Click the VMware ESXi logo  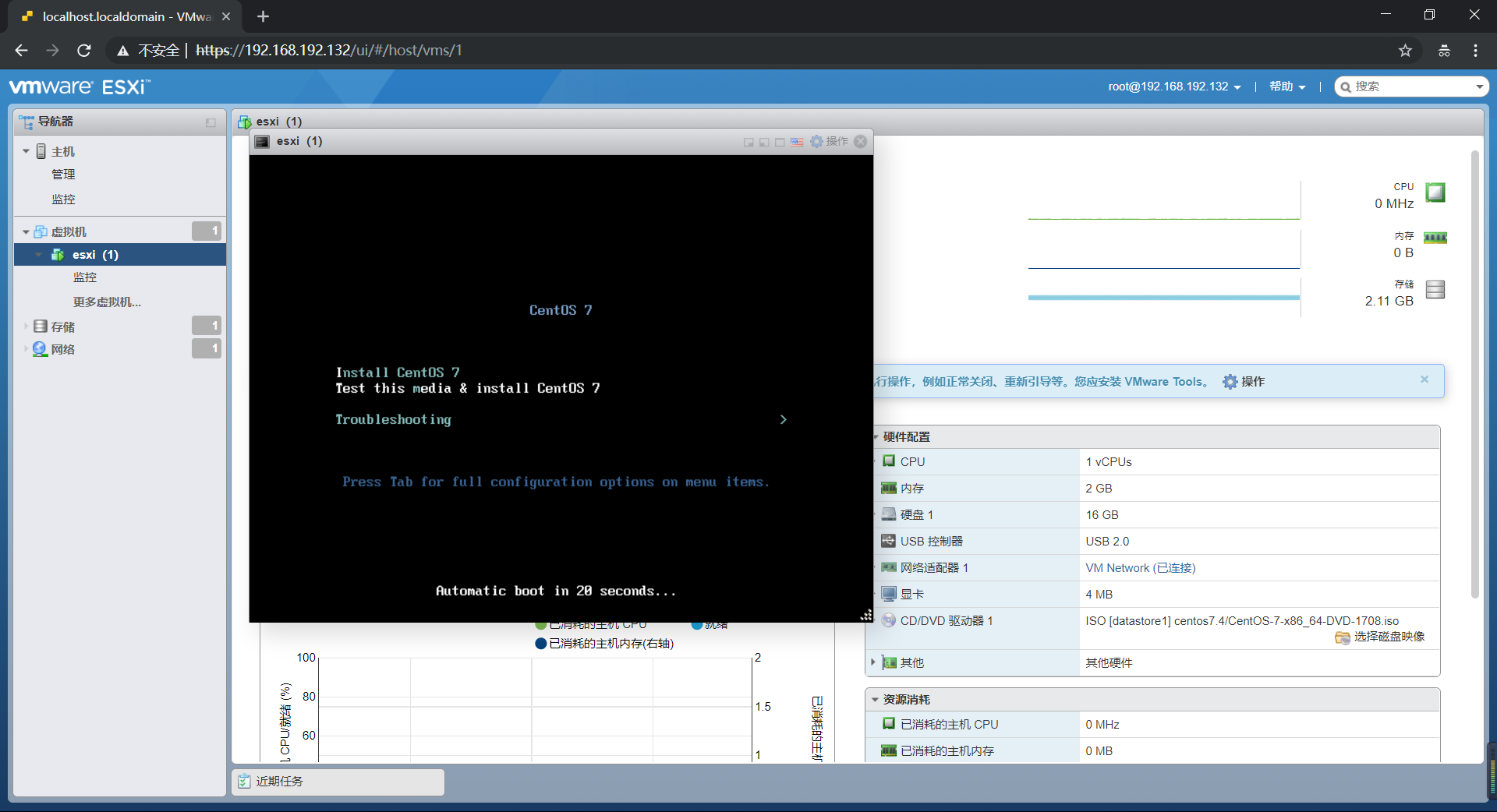(80, 86)
